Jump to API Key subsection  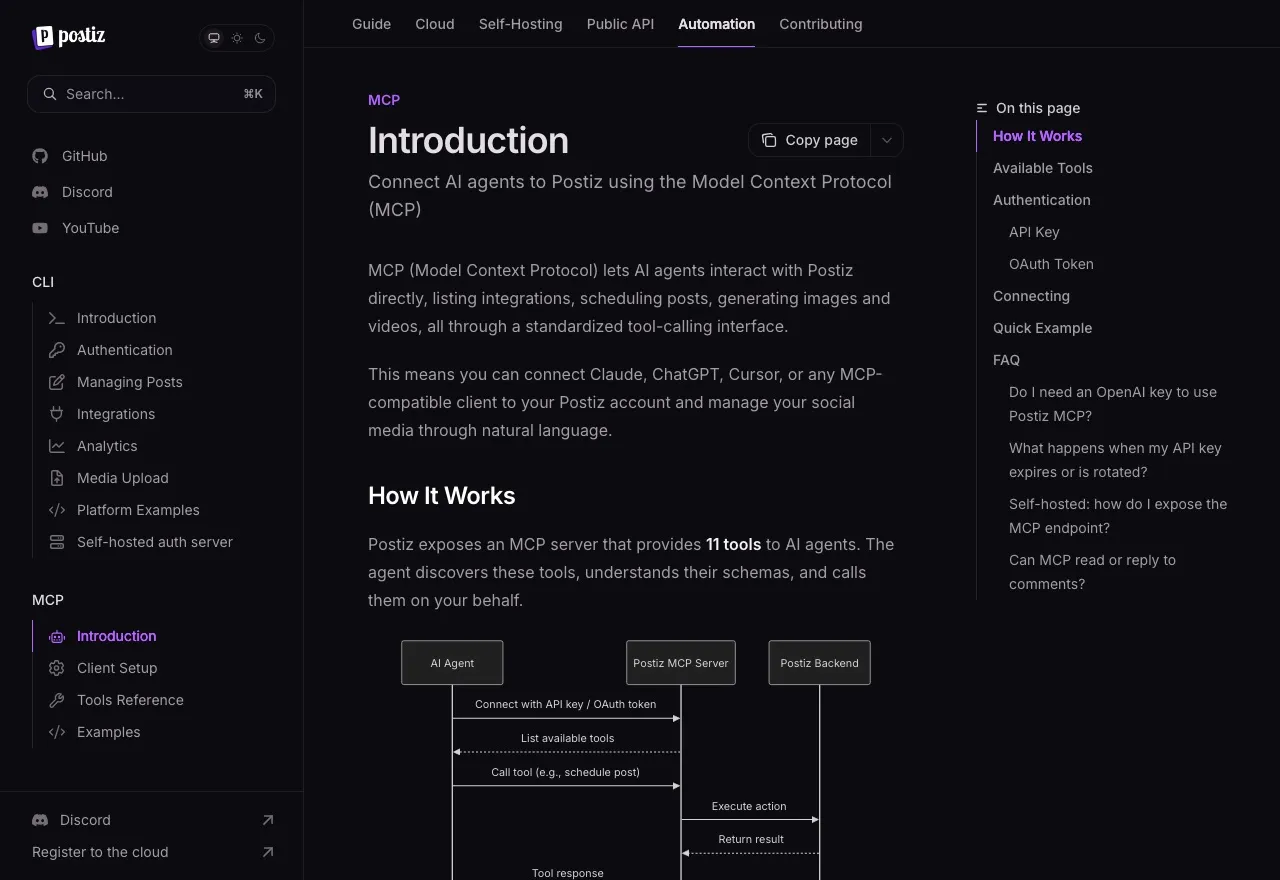point(1034,232)
